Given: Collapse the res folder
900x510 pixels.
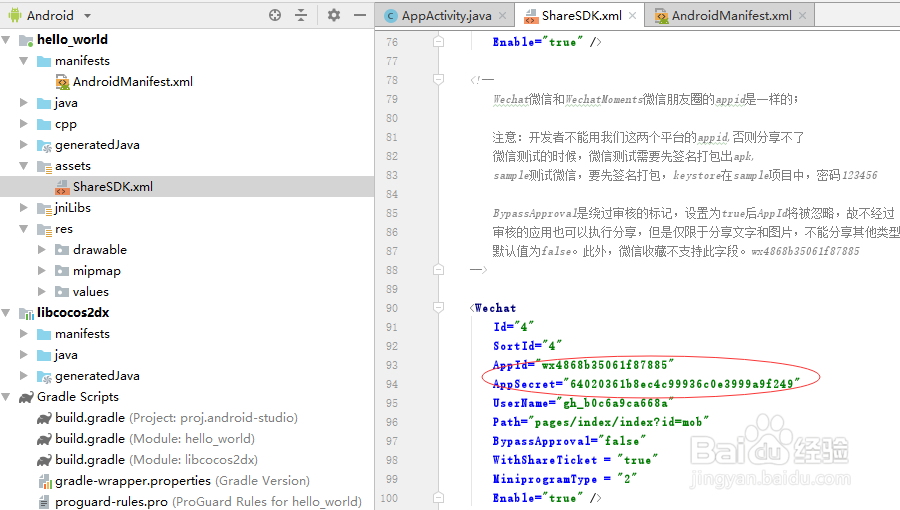Looking at the screenshot, I should tap(24, 229).
